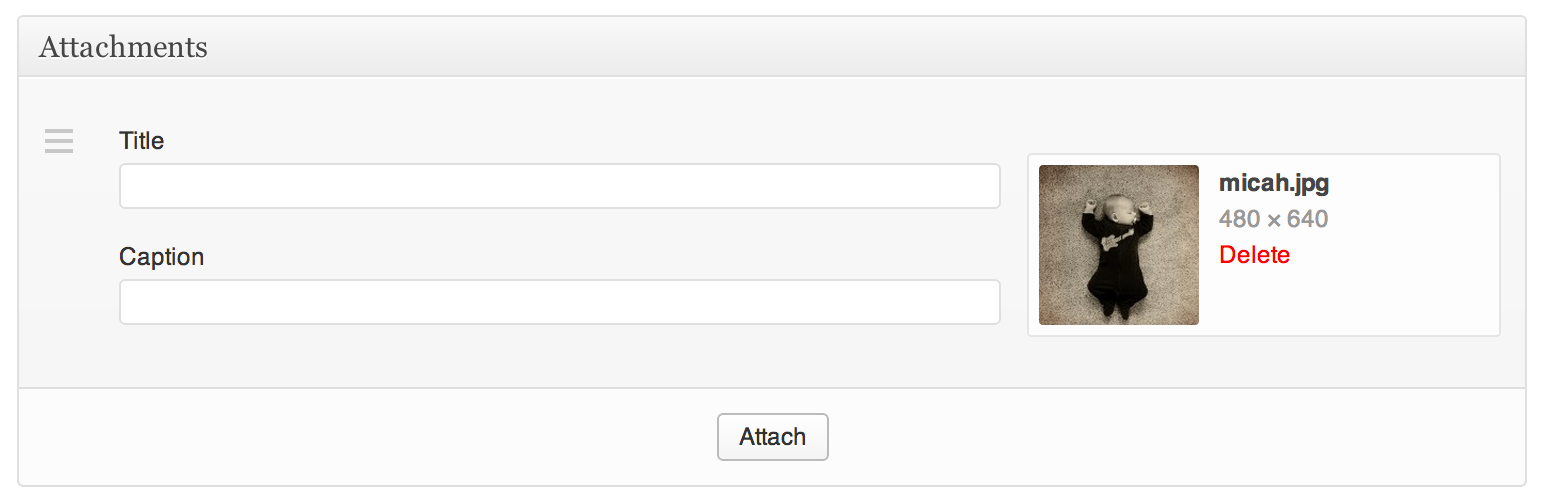Click the 480 × 640 dimensions text
1544x500 pixels.
1273,219
